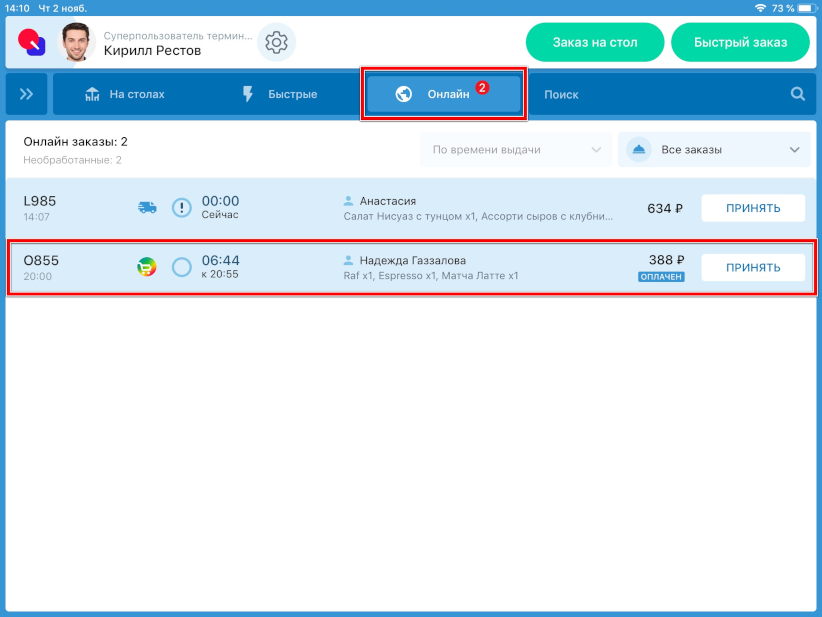Click the Wi-Fi status icon
822x617 pixels.
pyautogui.click(x=760, y=8)
